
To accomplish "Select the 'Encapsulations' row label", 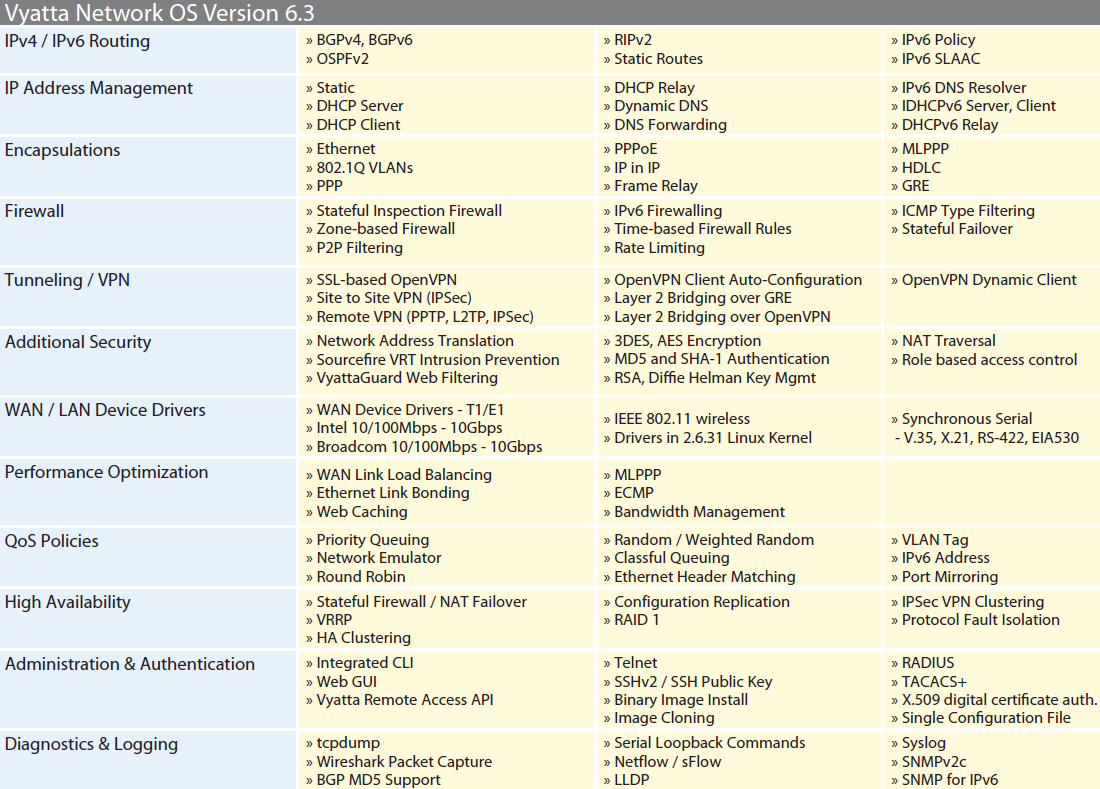I will tap(62, 150).
